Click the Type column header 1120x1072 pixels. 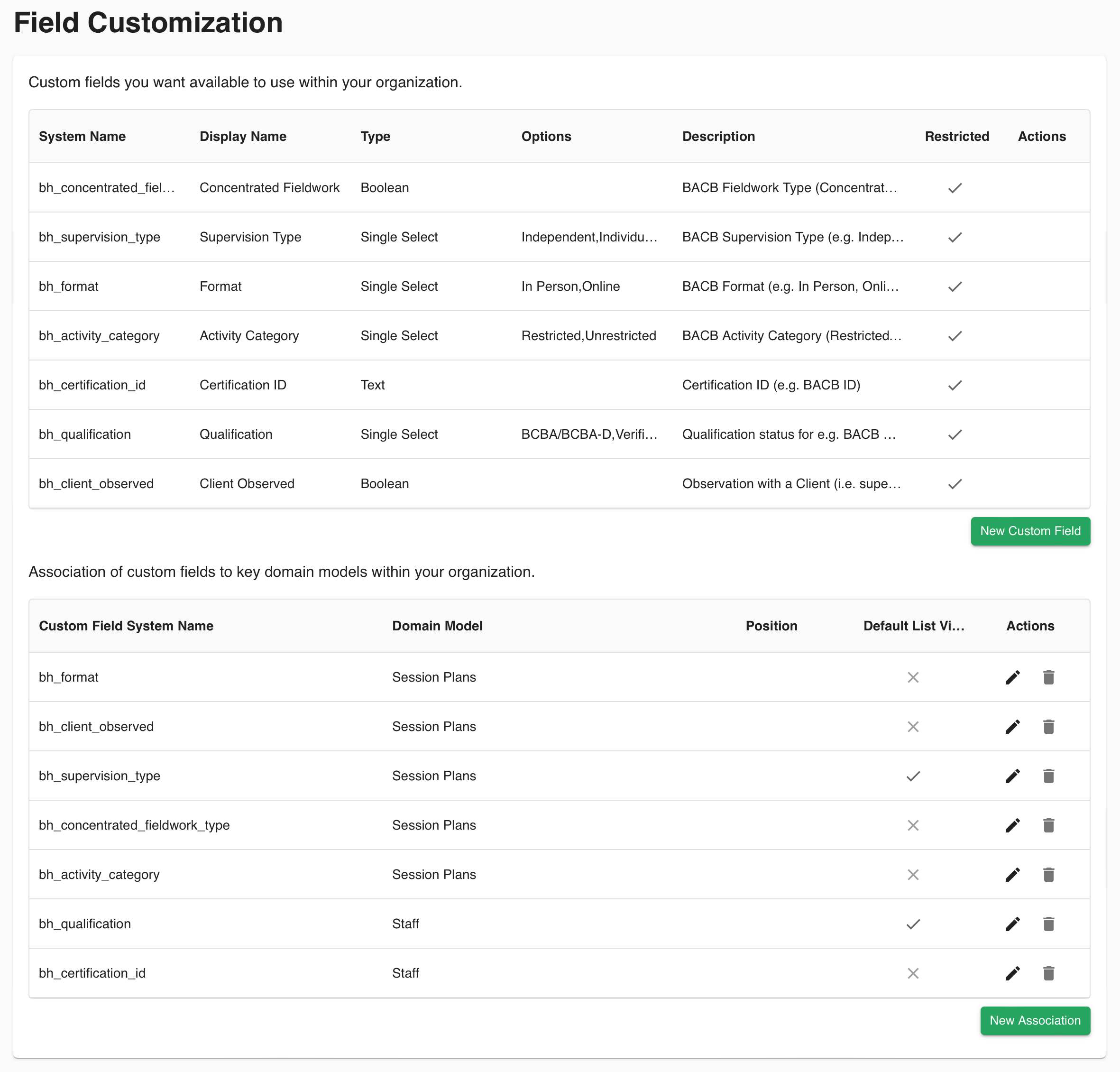[375, 136]
